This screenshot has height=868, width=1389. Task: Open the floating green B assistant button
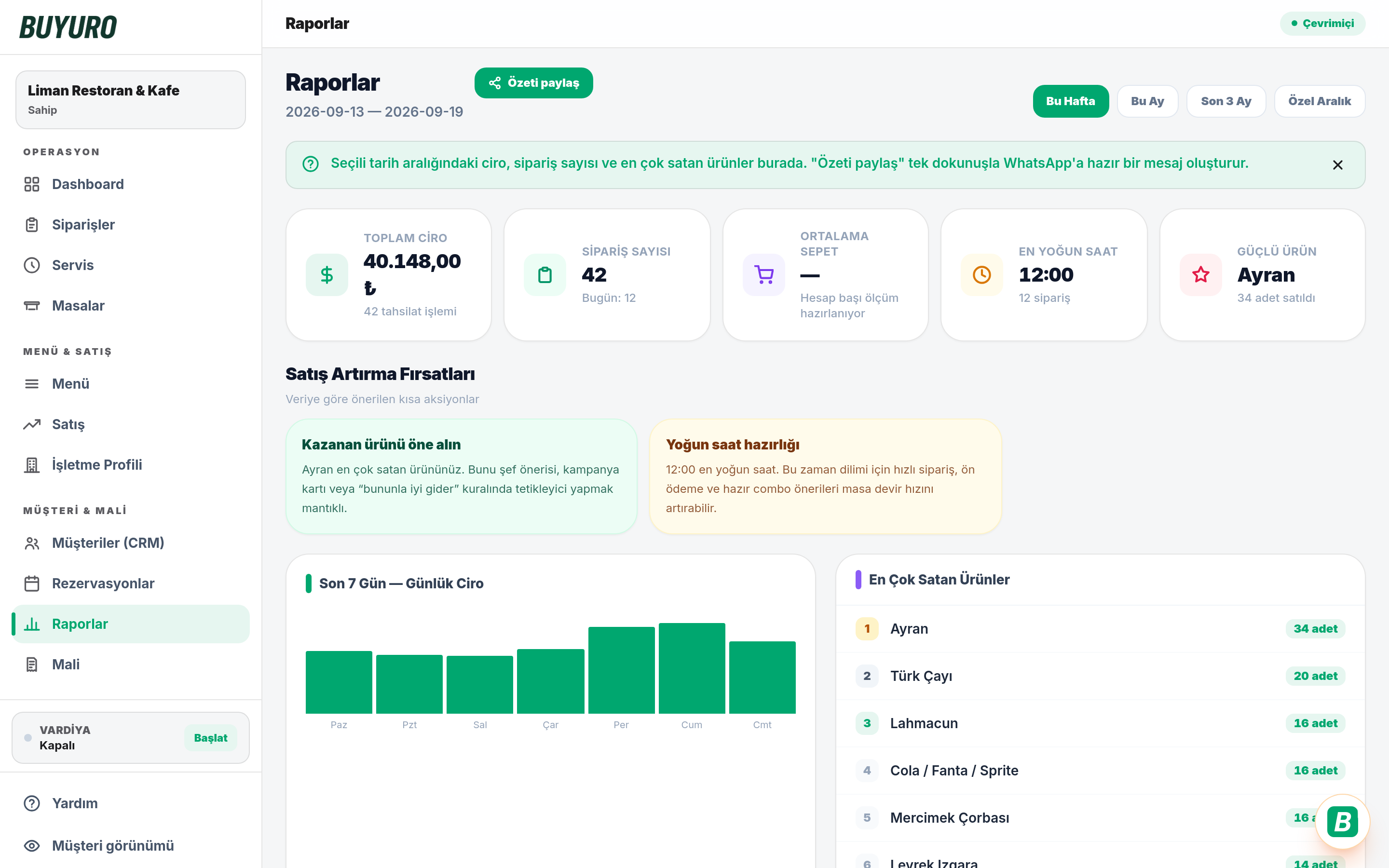click(1342, 822)
